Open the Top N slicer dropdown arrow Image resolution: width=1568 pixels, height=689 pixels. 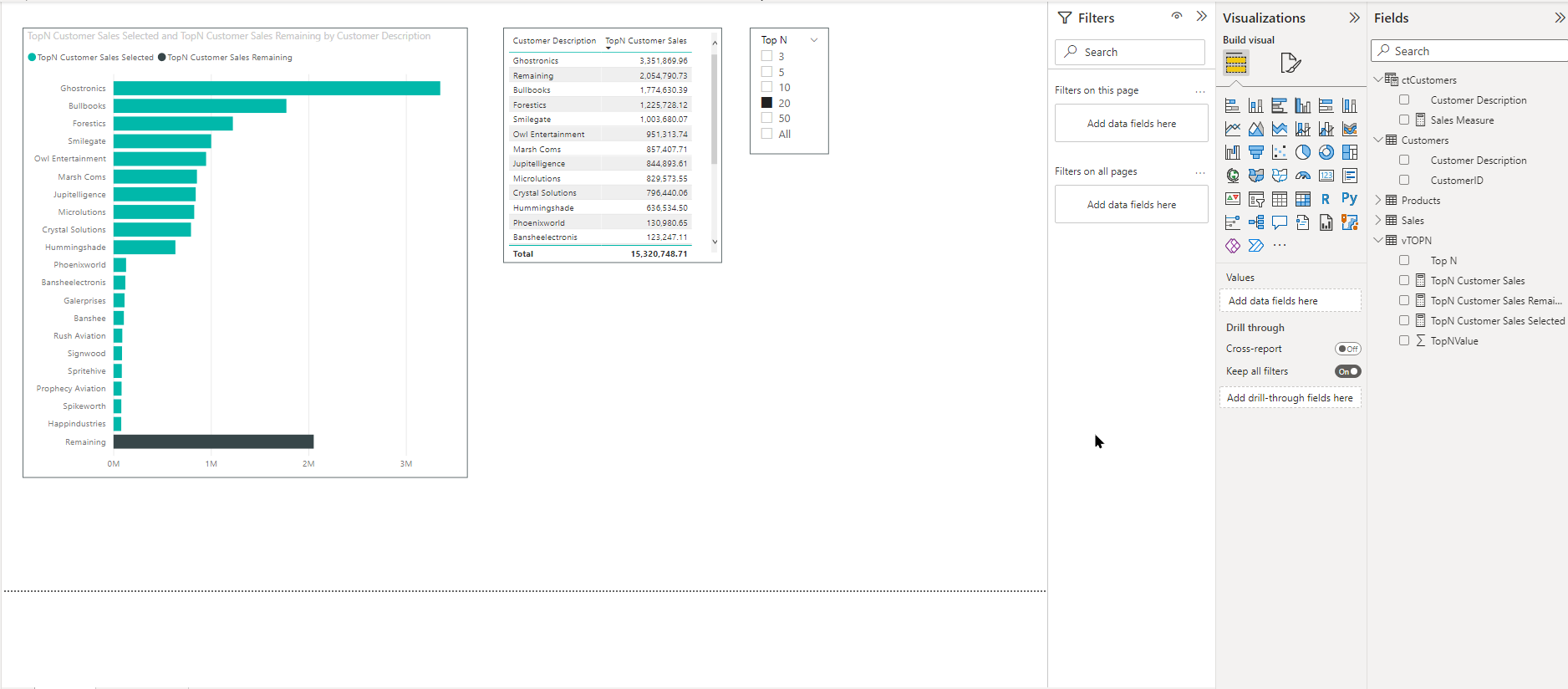pos(813,40)
